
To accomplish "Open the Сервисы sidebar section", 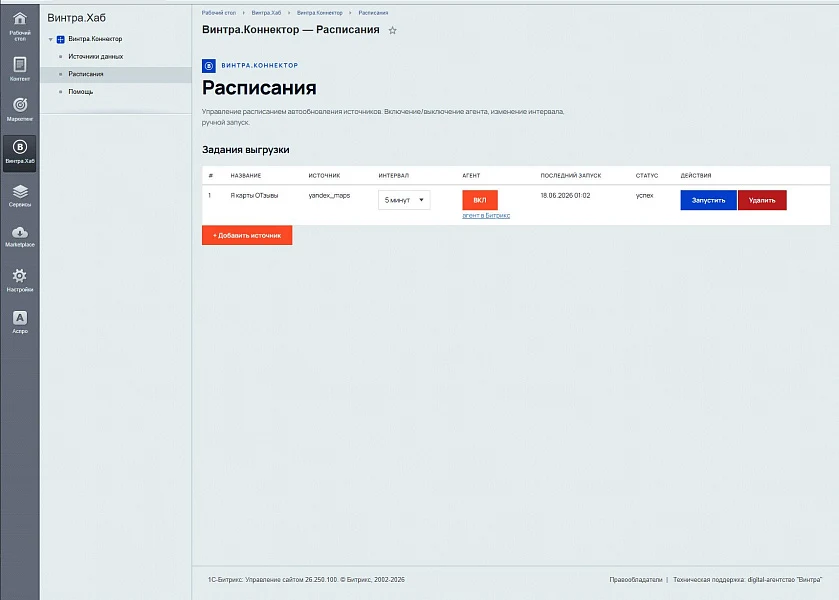I will tap(20, 195).
